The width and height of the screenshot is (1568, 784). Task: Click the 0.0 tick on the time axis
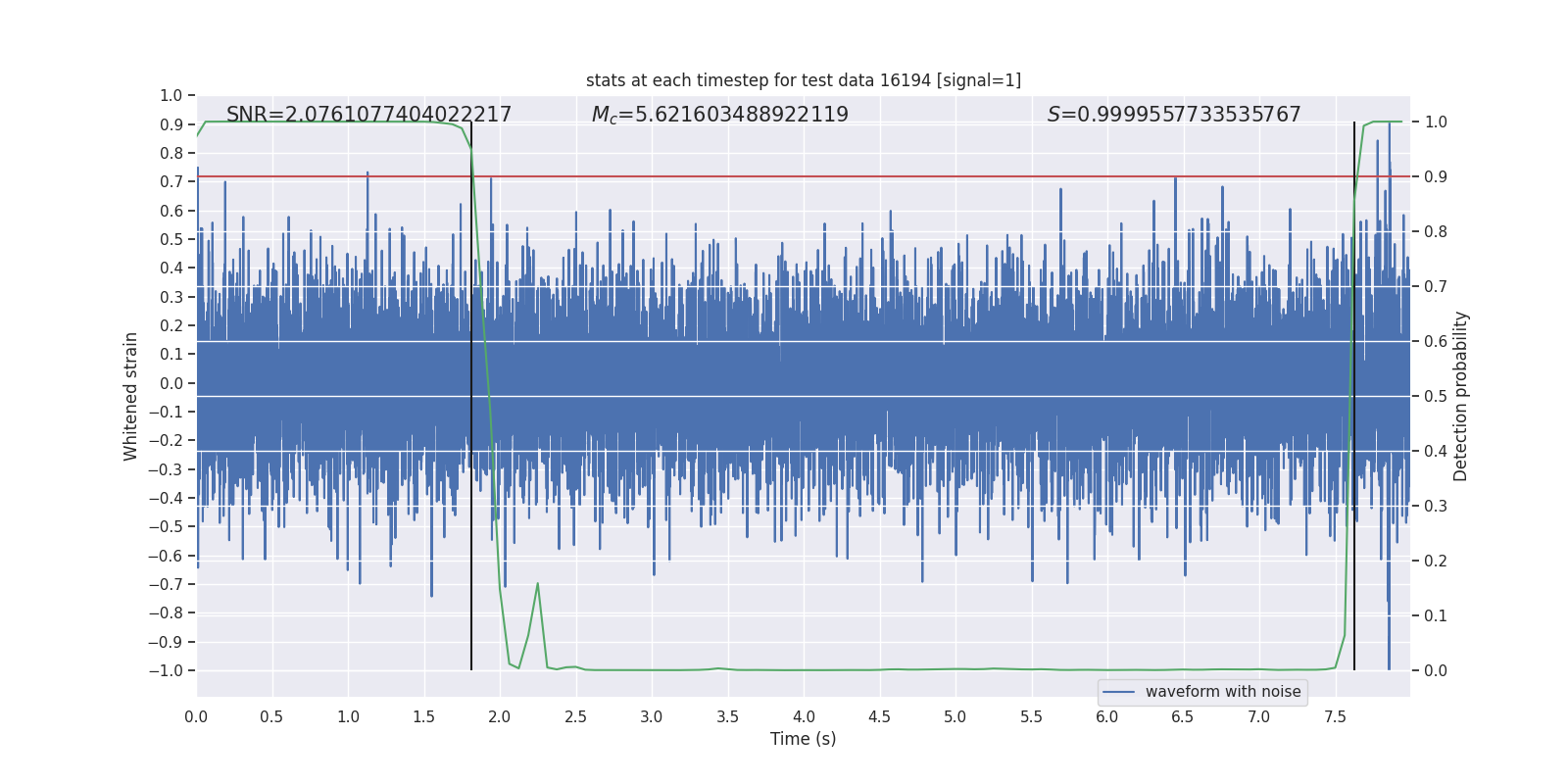[196, 716]
